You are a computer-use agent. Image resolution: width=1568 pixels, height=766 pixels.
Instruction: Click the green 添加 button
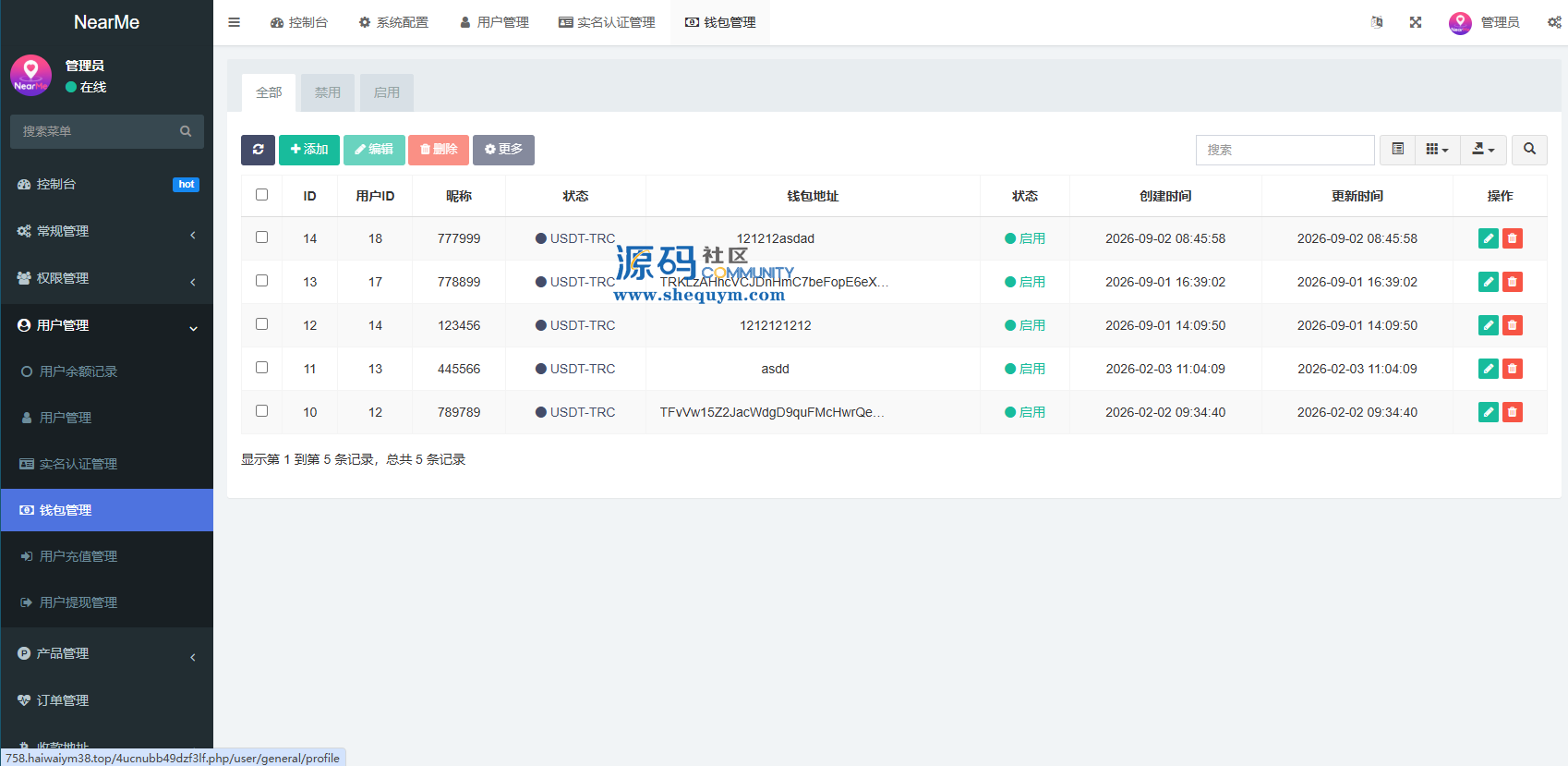click(x=309, y=150)
